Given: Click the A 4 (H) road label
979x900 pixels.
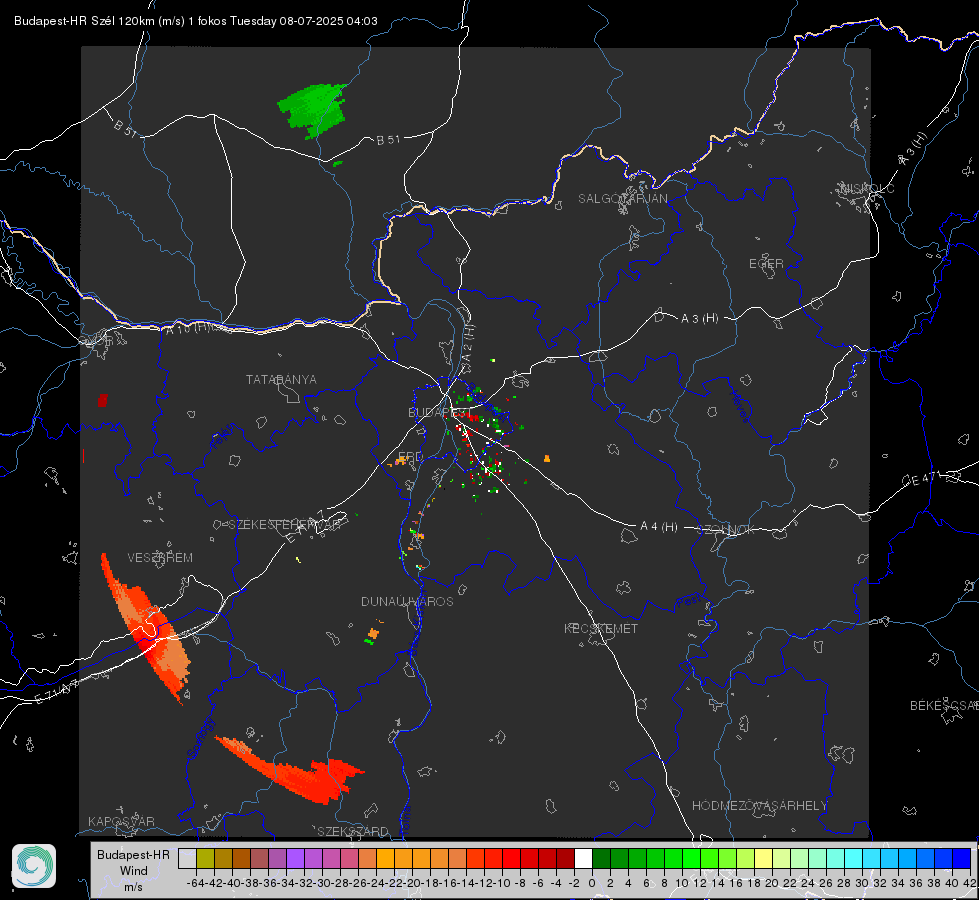Looking at the screenshot, I should tap(659, 527).
